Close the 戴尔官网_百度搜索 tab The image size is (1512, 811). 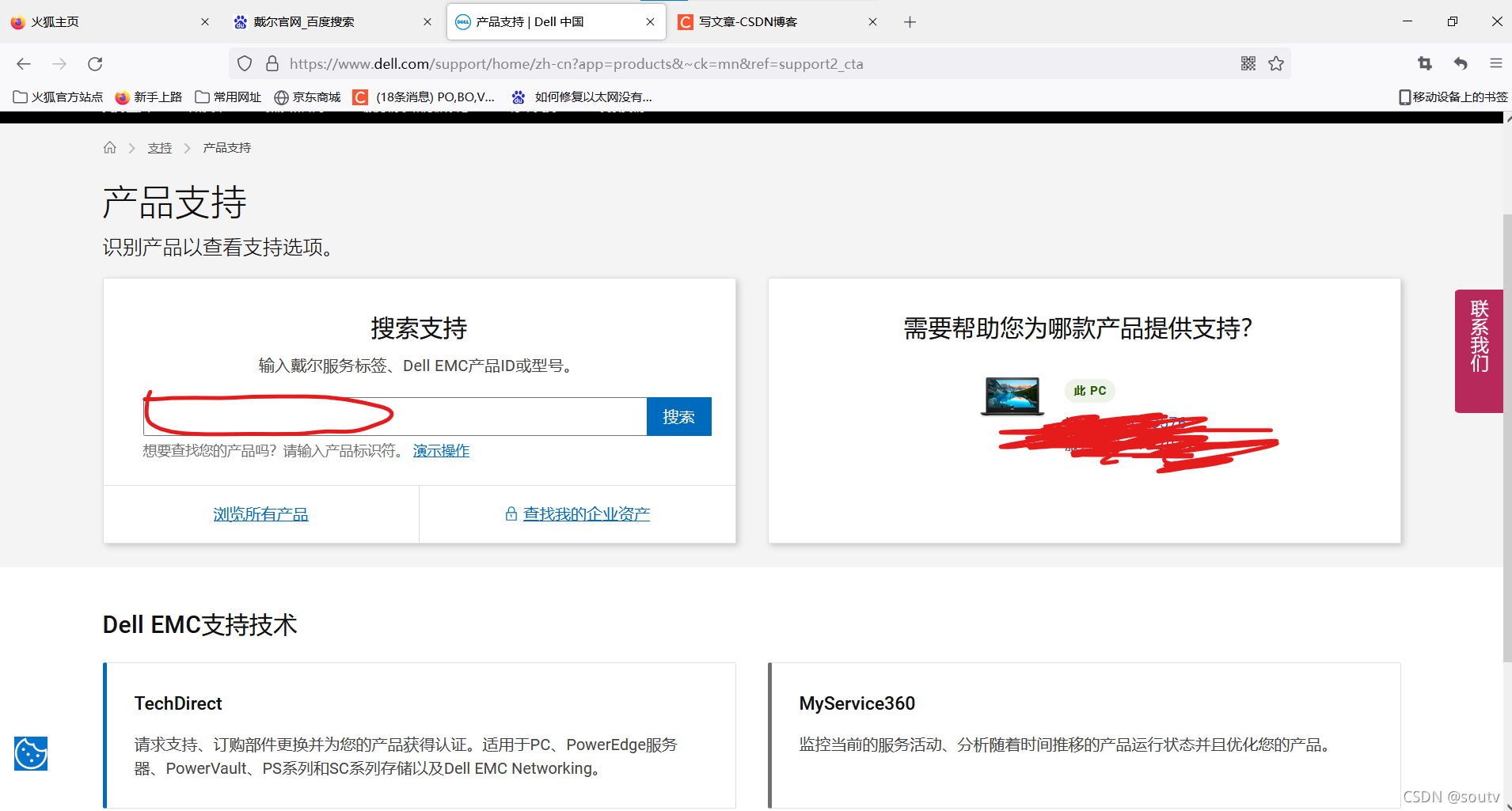(x=427, y=22)
